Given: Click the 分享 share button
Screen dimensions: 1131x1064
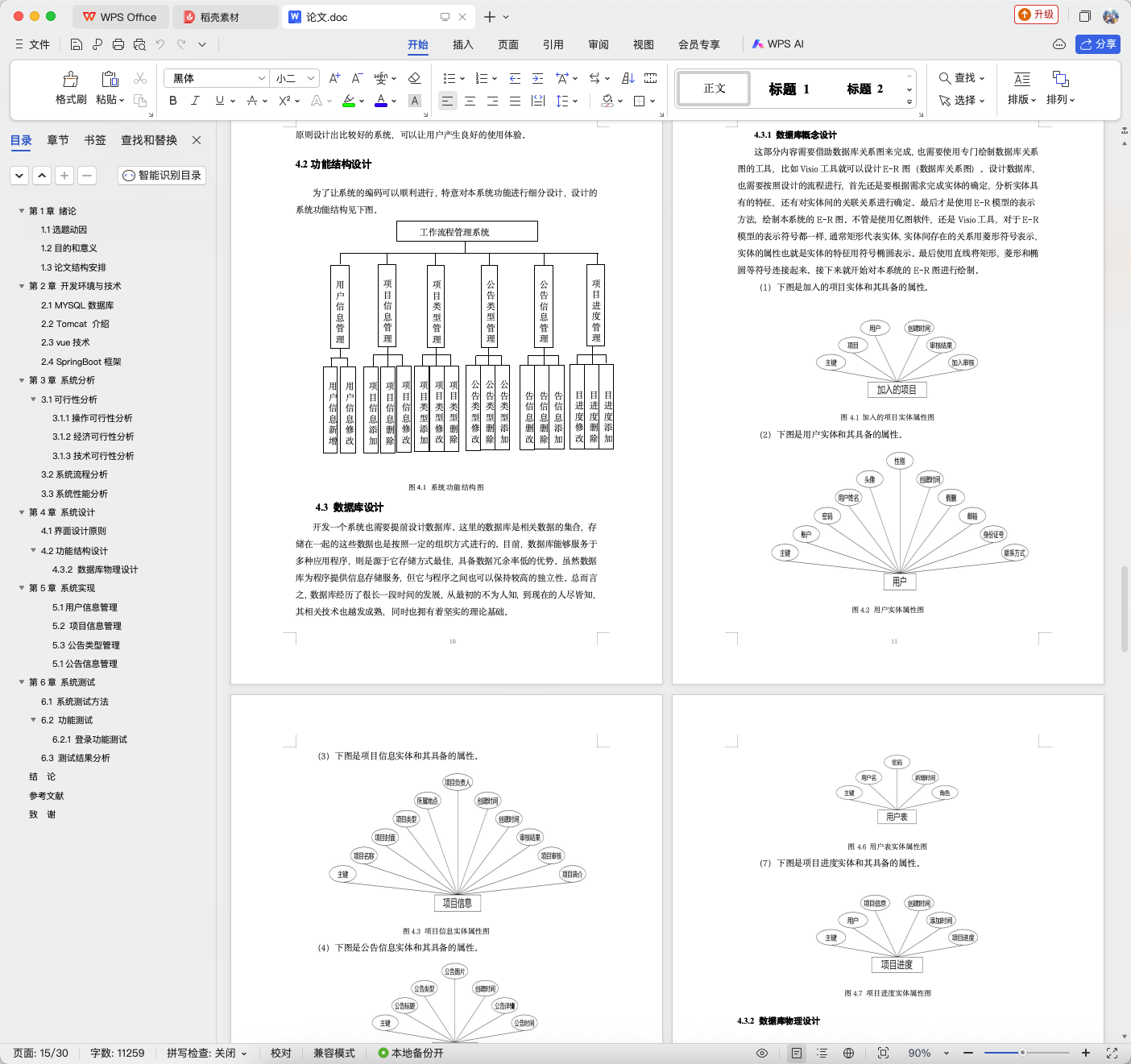Looking at the screenshot, I should click(x=1098, y=44).
